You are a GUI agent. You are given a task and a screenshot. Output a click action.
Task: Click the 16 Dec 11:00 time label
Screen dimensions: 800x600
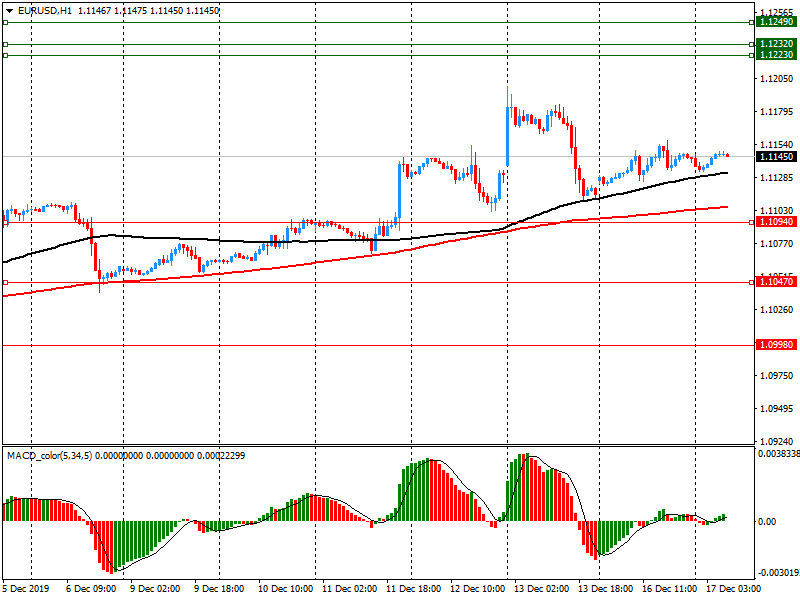[x=669, y=589]
